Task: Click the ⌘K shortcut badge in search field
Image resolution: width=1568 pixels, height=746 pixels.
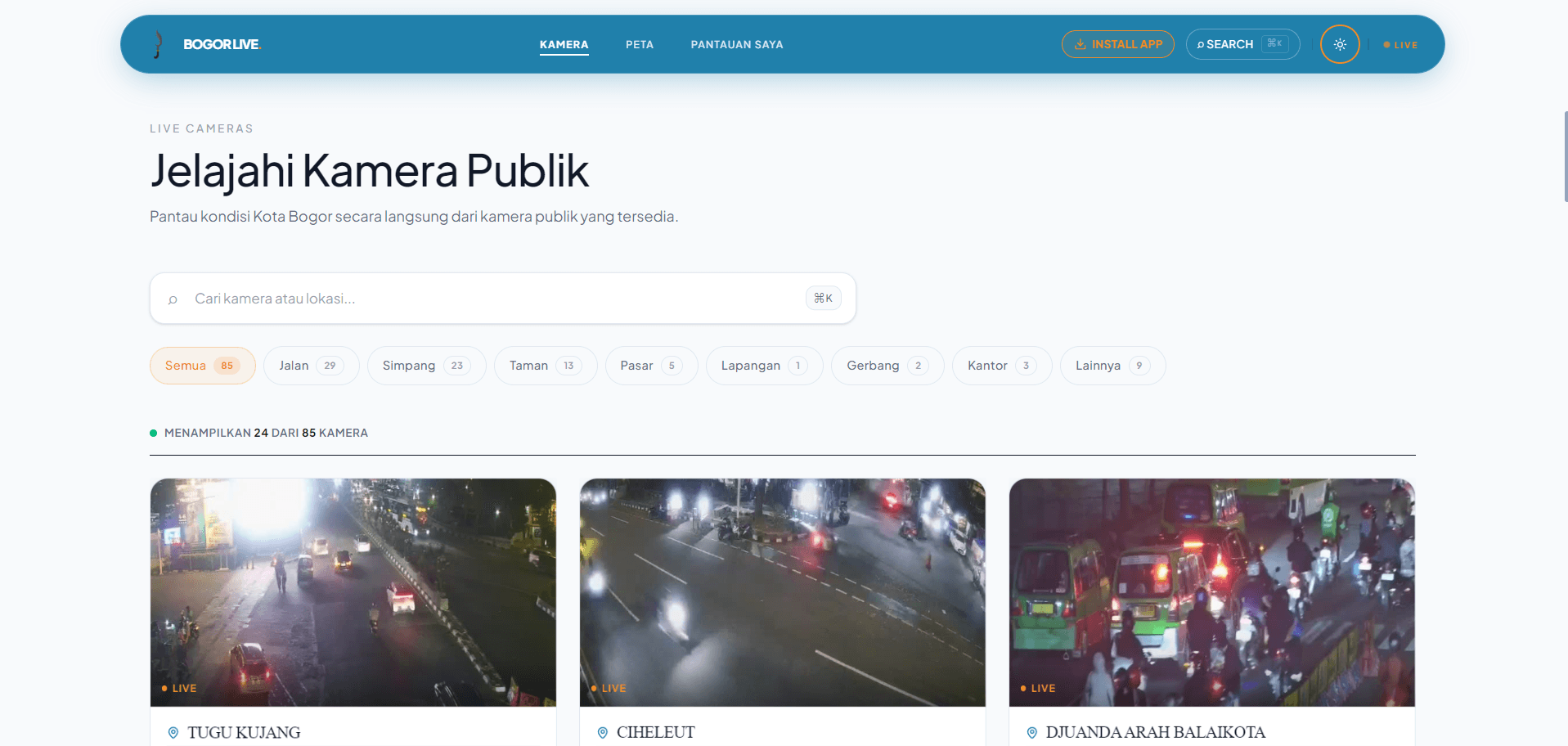Action: coord(823,299)
